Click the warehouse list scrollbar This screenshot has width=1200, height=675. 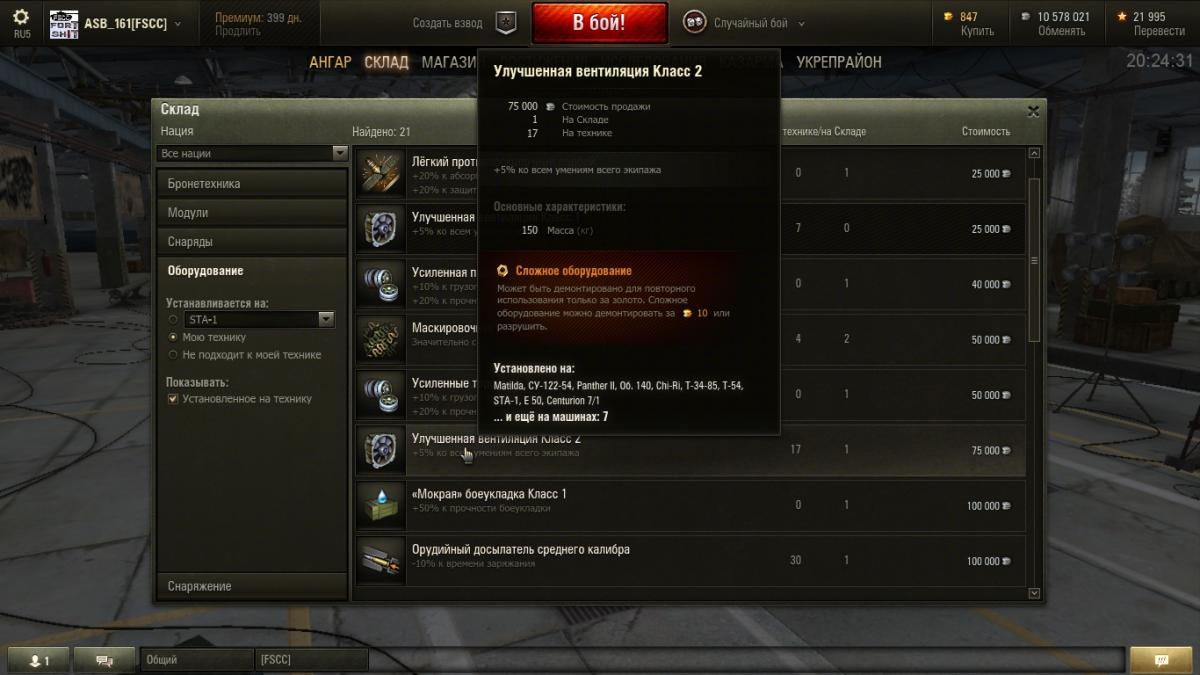[x=1034, y=260]
